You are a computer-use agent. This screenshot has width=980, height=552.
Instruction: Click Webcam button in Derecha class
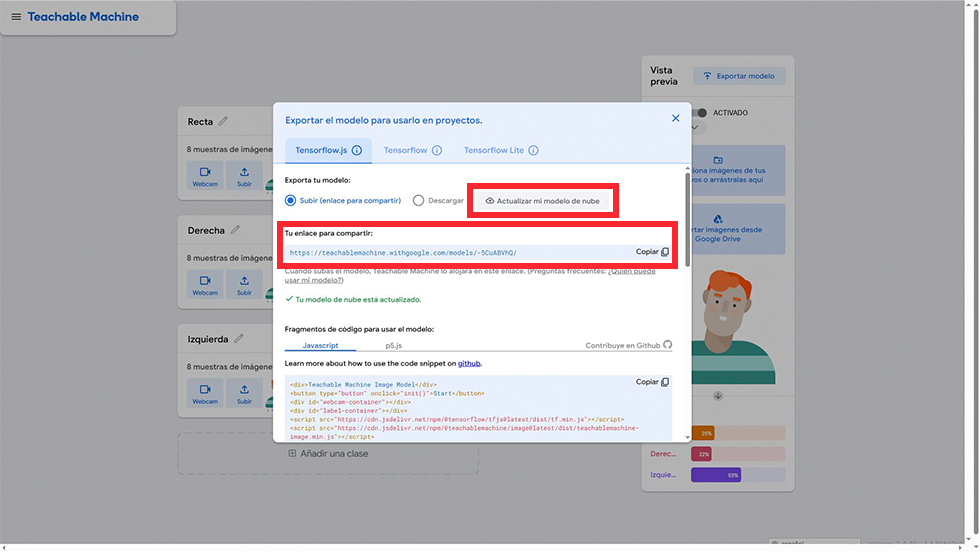point(205,285)
